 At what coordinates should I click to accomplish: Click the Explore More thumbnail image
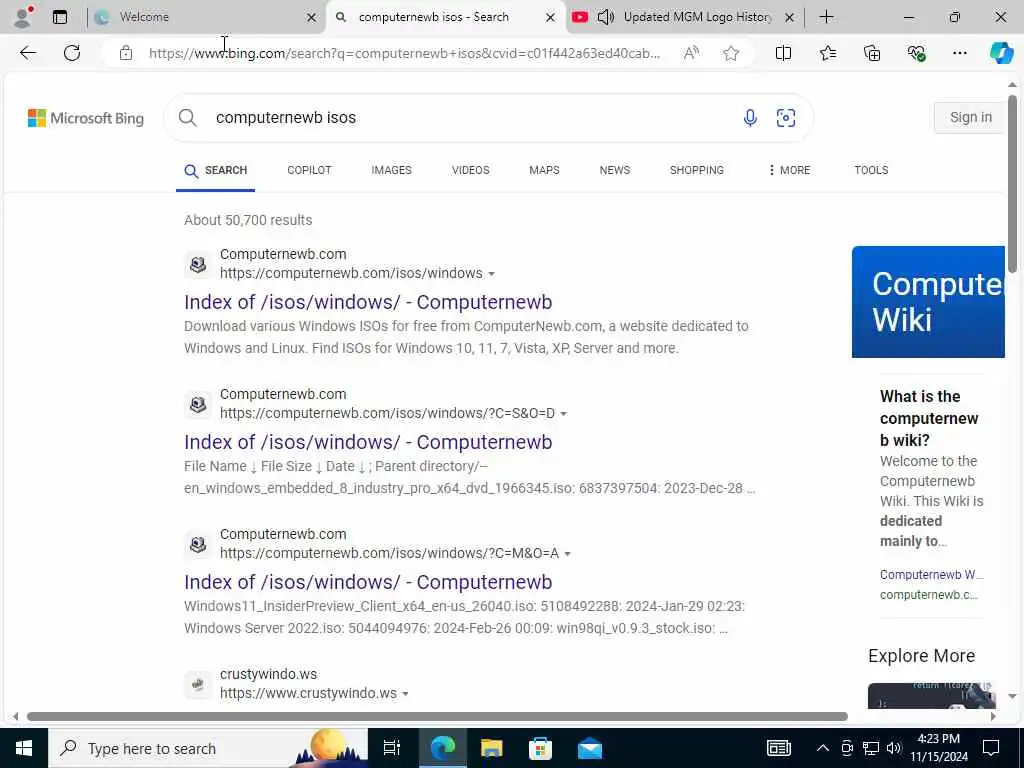(931, 696)
